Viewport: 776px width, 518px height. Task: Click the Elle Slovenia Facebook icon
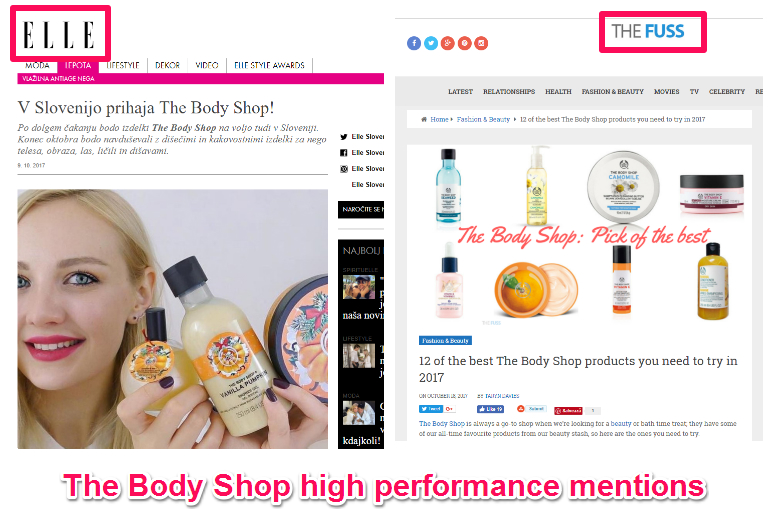[343, 153]
